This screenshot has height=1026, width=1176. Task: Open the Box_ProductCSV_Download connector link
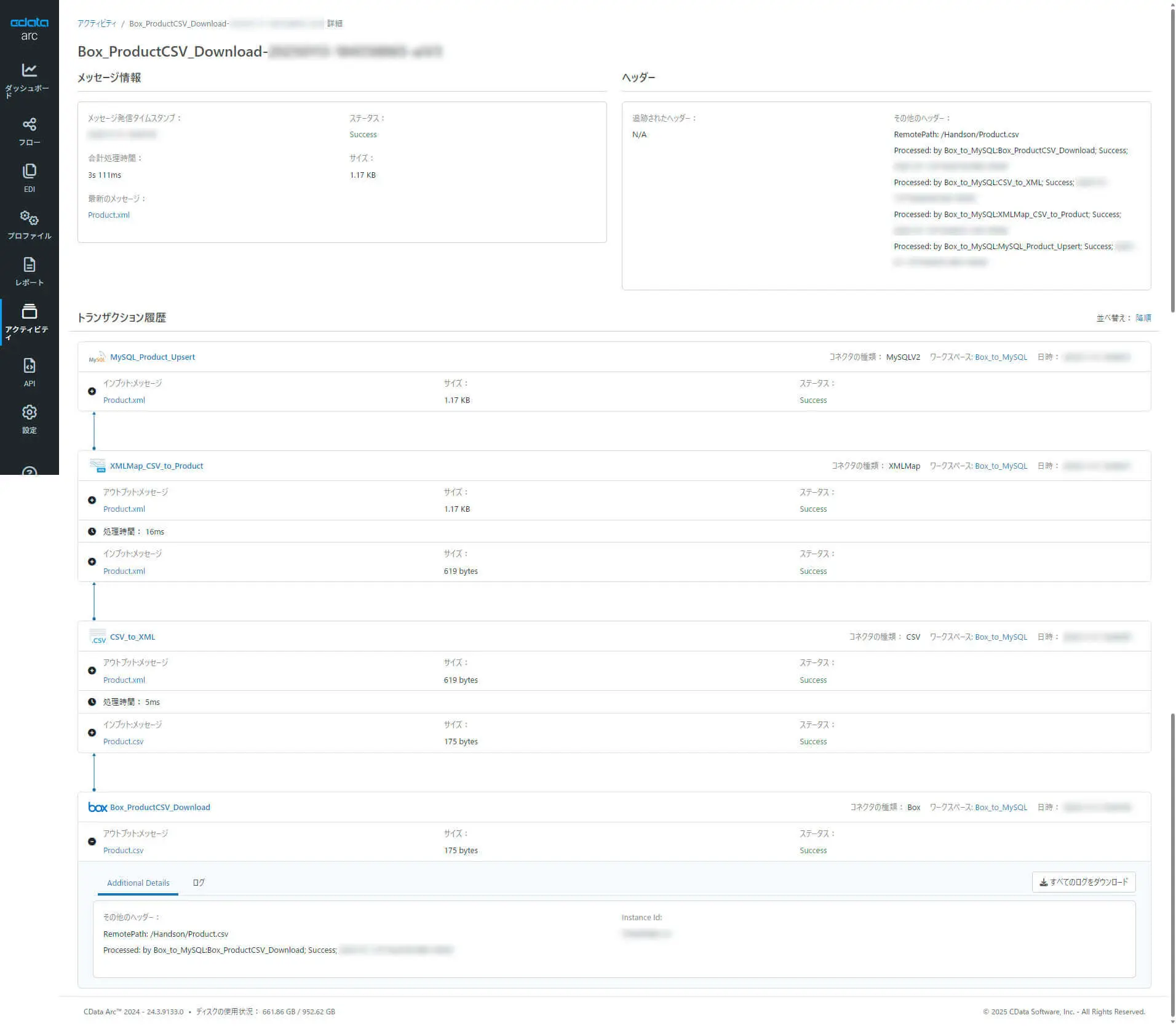pyautogui.click(x=160, y=808)
